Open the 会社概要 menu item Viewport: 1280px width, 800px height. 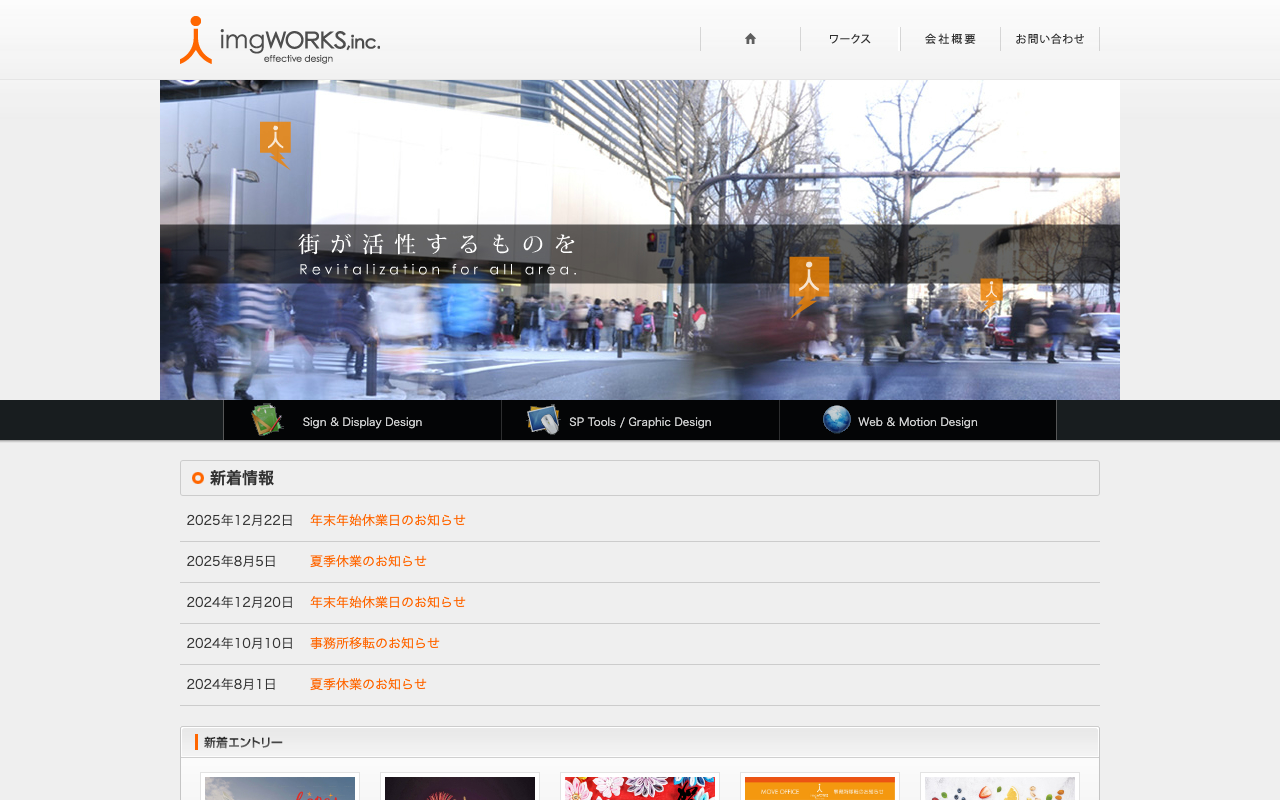click(950, 39)
